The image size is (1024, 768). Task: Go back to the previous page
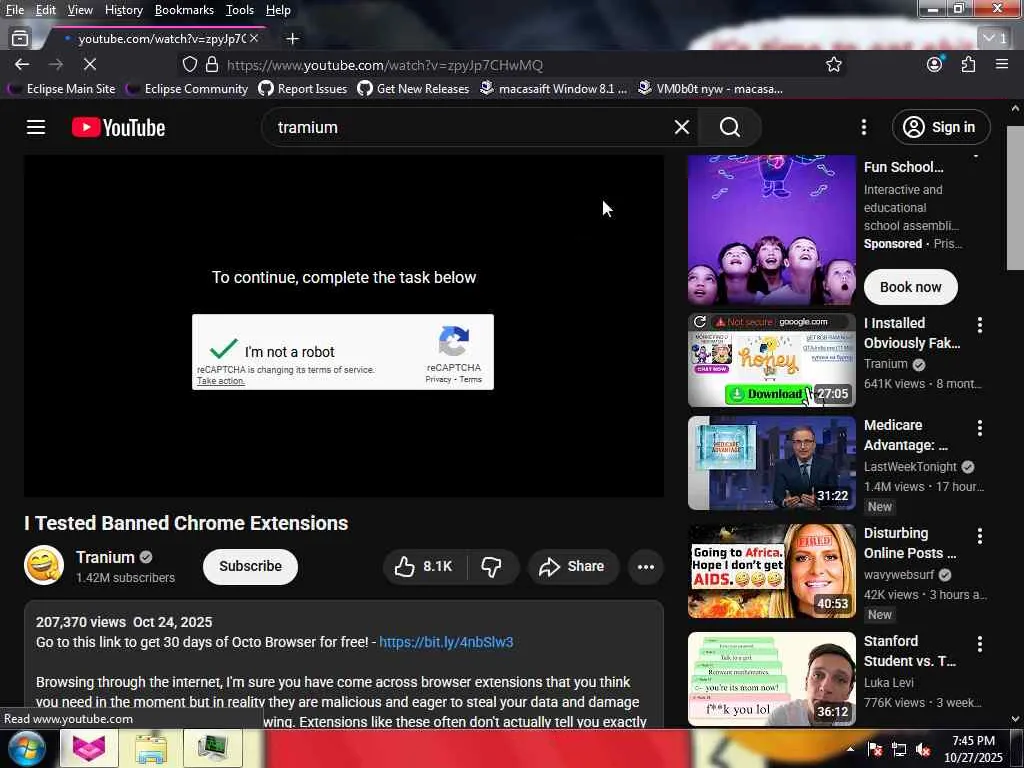(x=22, y=64)
